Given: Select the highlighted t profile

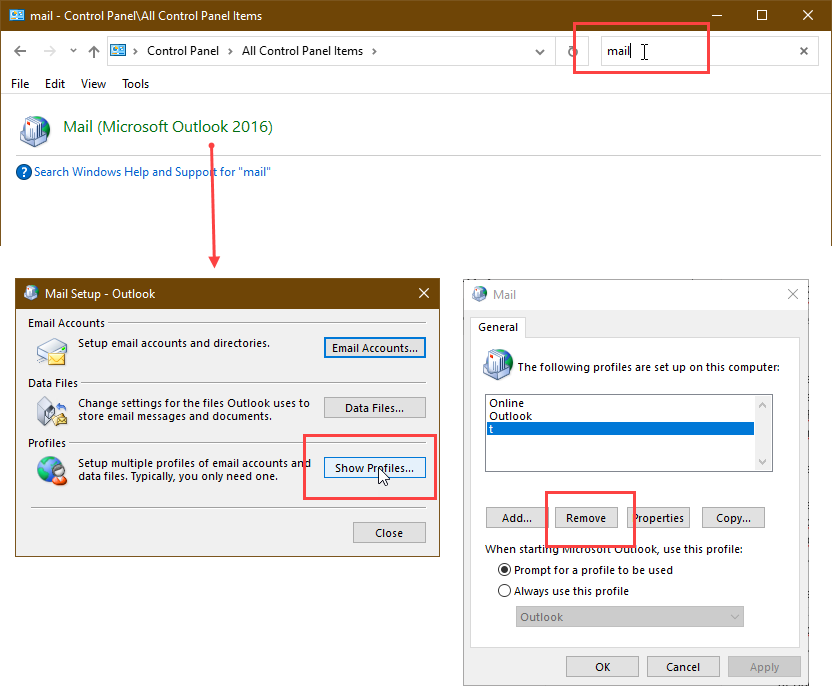Looking at the screenshot, I should [620, 429].
